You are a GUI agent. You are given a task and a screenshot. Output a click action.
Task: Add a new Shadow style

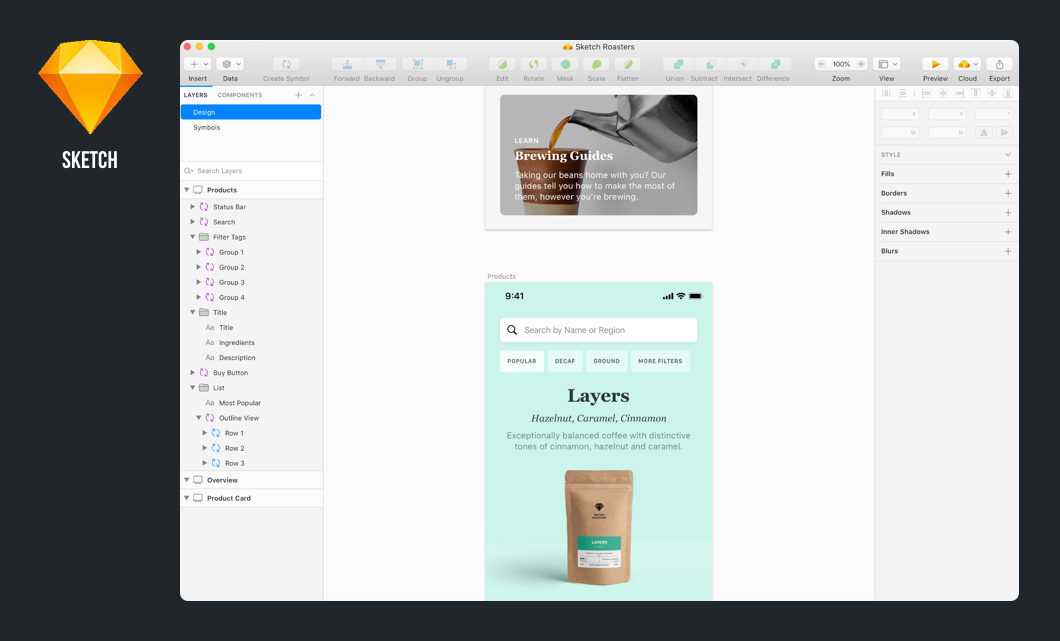(x=1008, y=212)
